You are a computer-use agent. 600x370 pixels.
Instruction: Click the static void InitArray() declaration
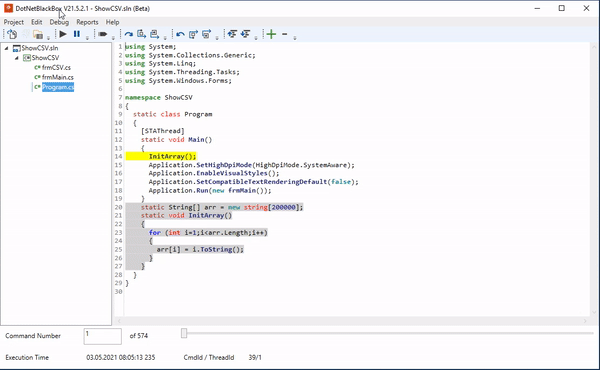point(186,215)
